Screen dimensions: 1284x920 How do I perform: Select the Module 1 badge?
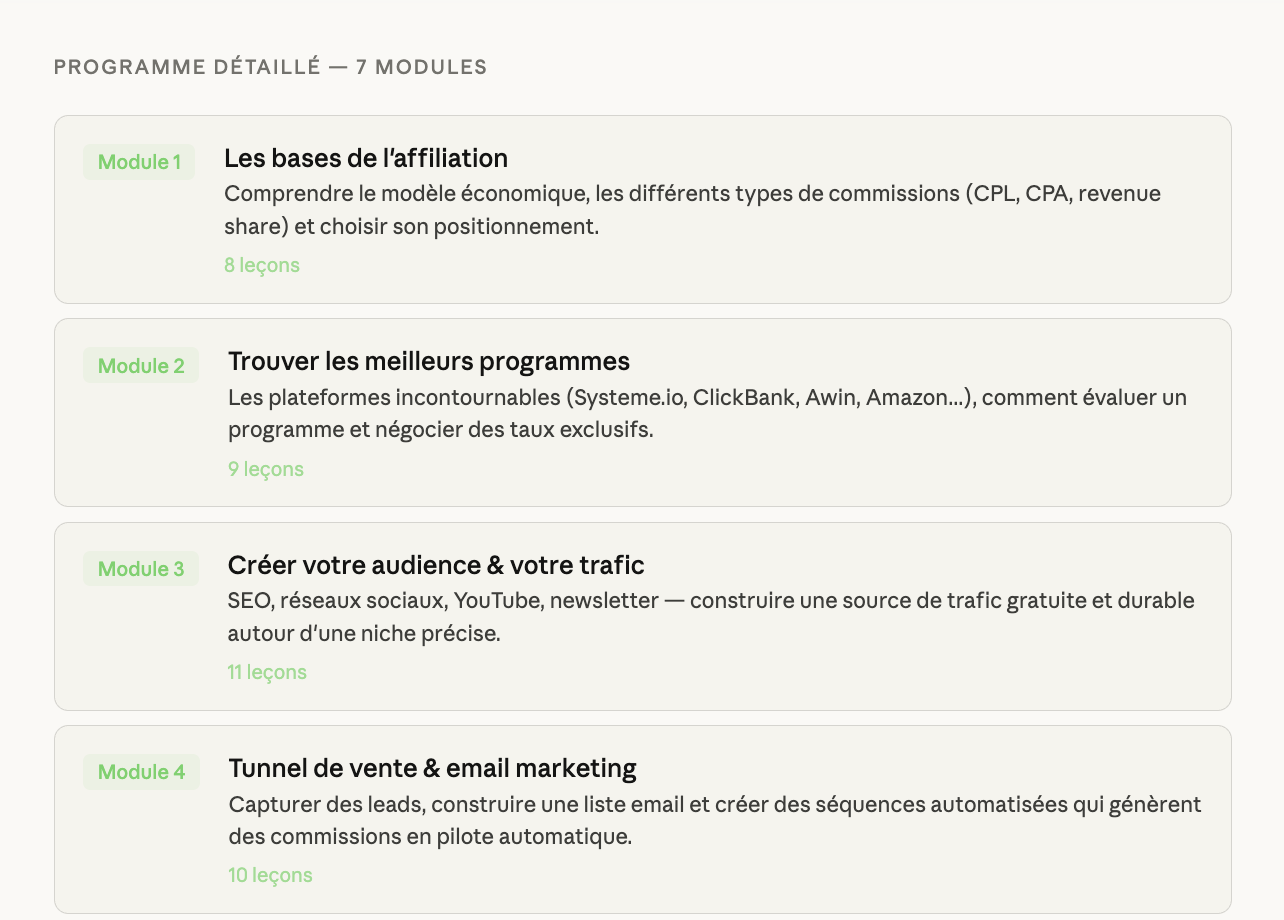pos(139,162)
